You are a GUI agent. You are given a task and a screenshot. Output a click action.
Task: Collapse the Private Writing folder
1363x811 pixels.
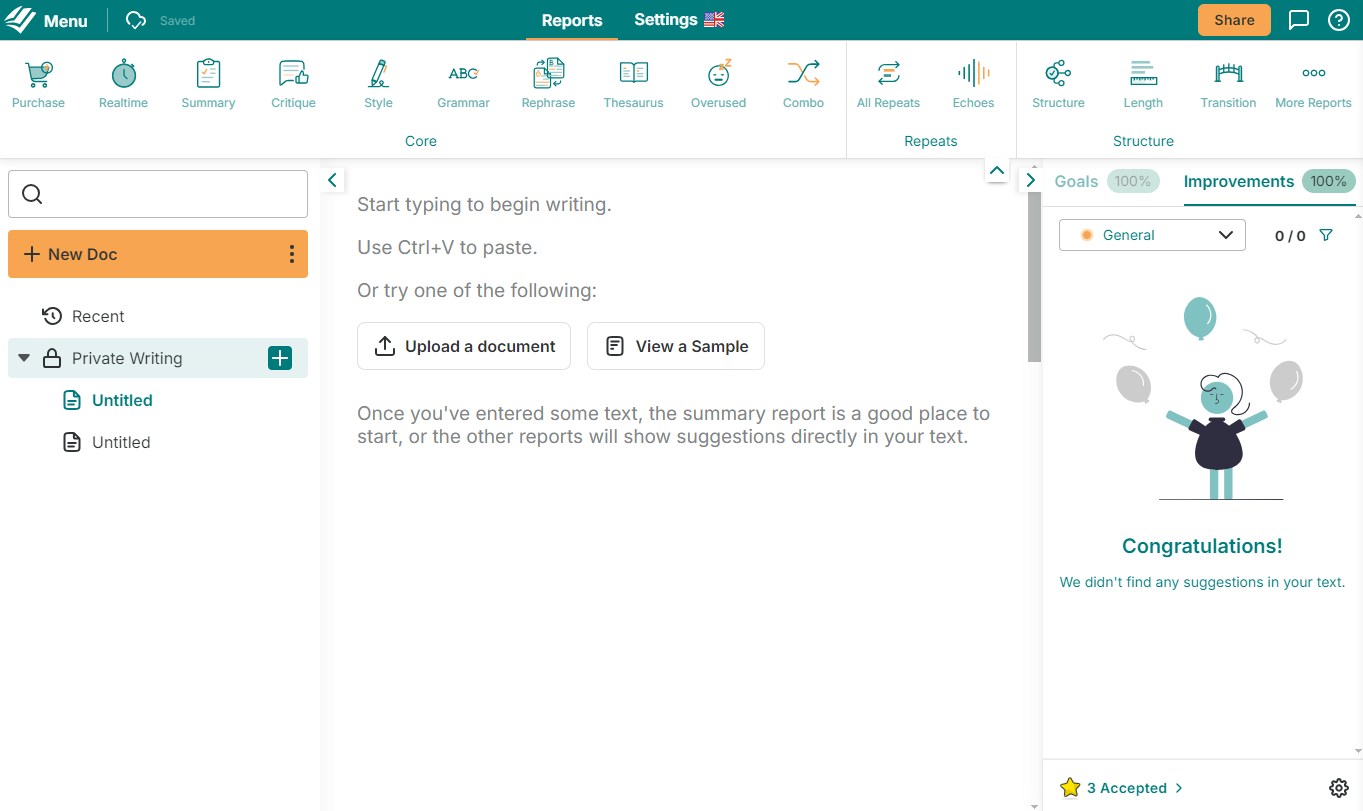click(24, 358)
